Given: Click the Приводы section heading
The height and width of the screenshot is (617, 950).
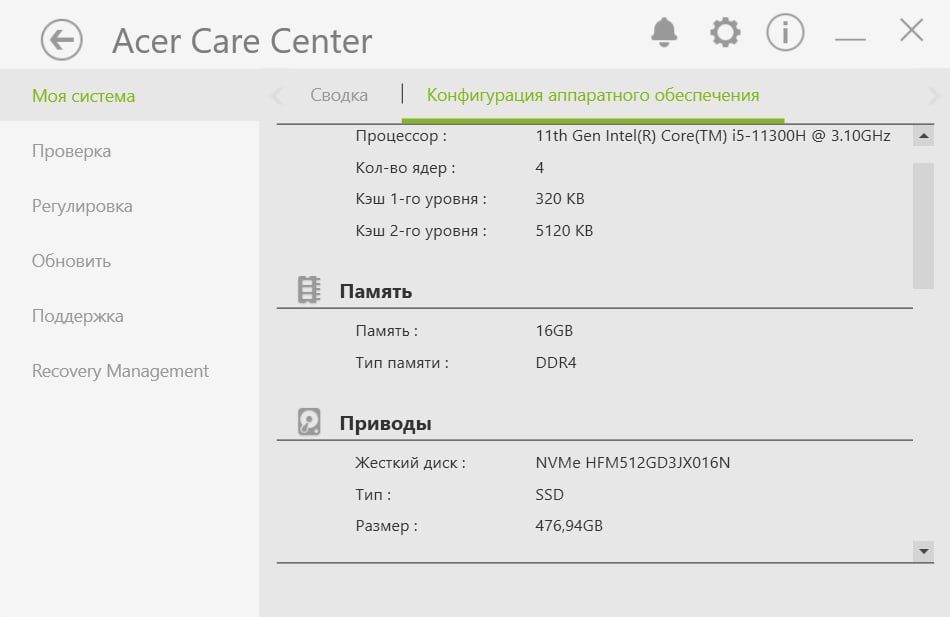Looking at the screenshot, I should (x=385, y=424).
